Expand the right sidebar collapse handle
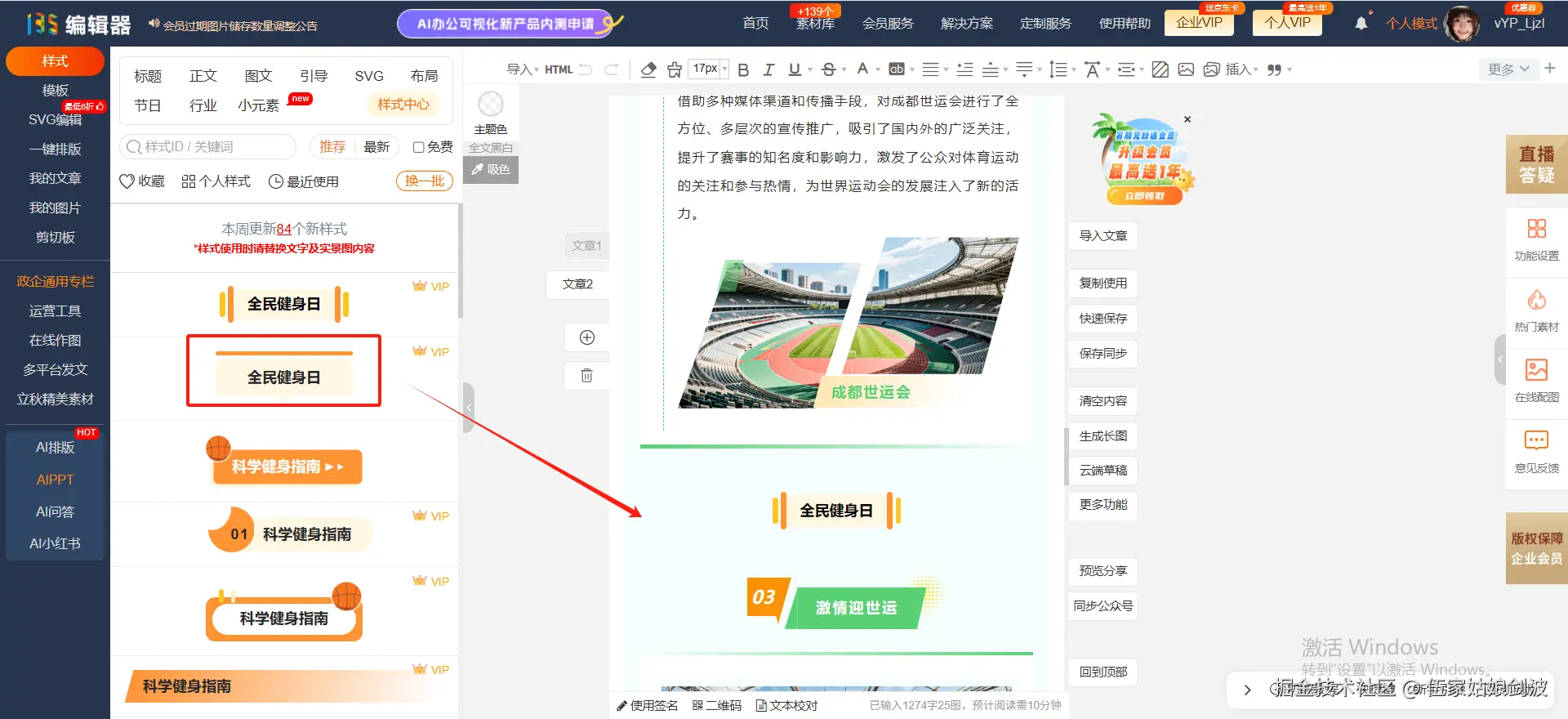Image resolution: width=1568 pixels, height=719 pixels. (1500, 359)
